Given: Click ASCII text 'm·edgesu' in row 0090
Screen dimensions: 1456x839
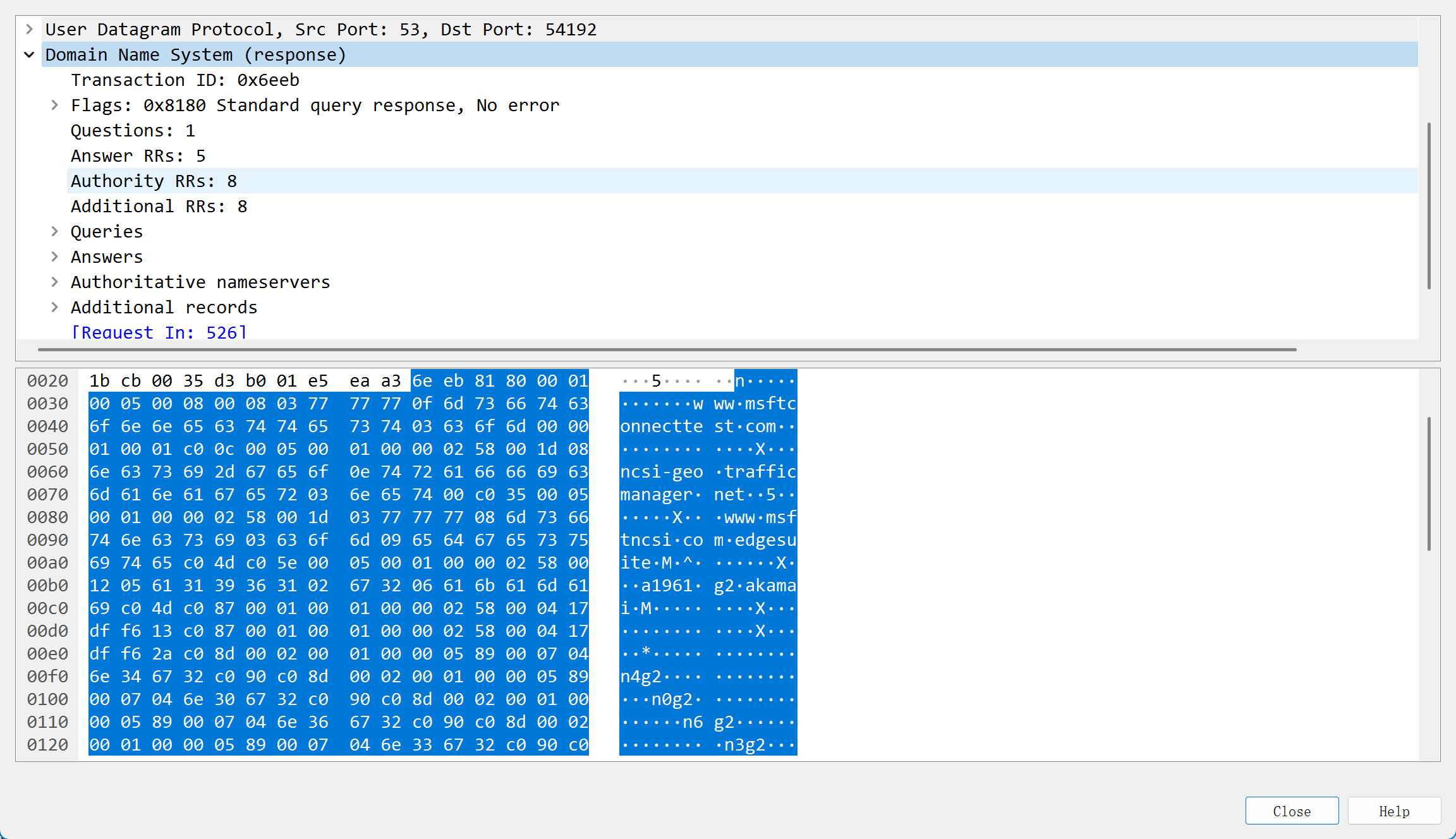Looking at the screenshot, I should [755, 540].
